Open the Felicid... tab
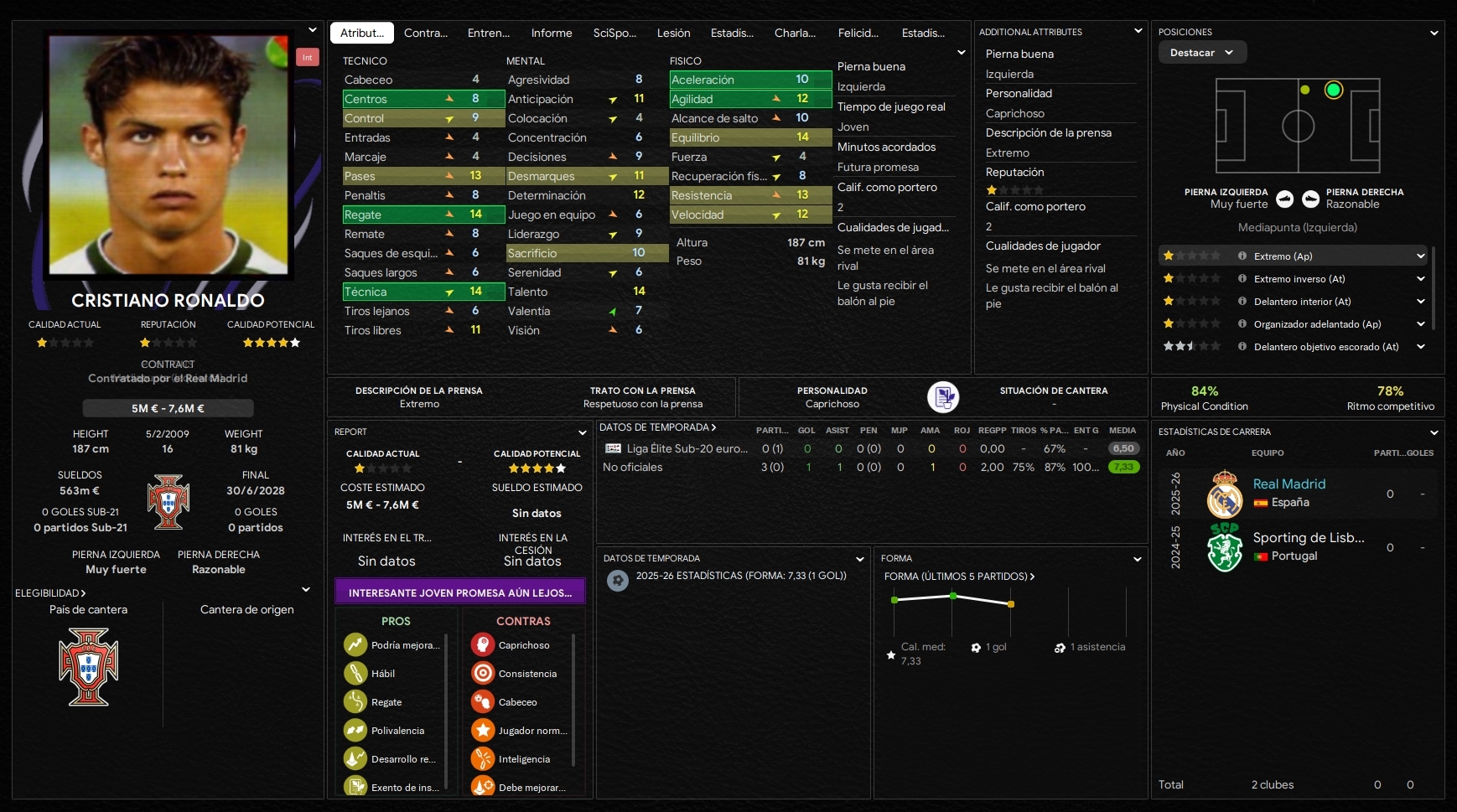The image size is (1457, 812). 858,33
